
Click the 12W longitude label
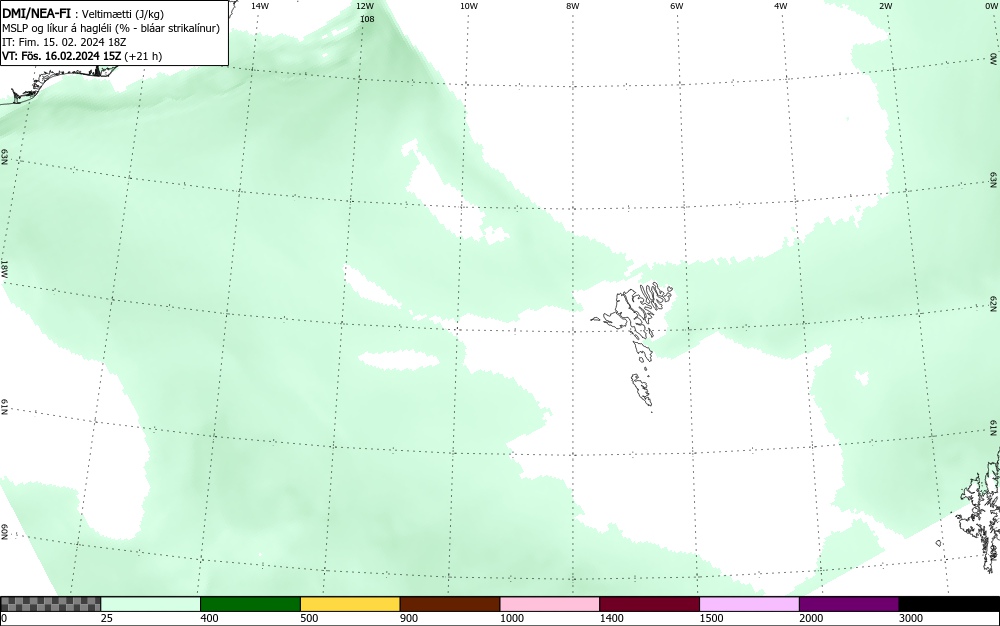tap(364, 6)
